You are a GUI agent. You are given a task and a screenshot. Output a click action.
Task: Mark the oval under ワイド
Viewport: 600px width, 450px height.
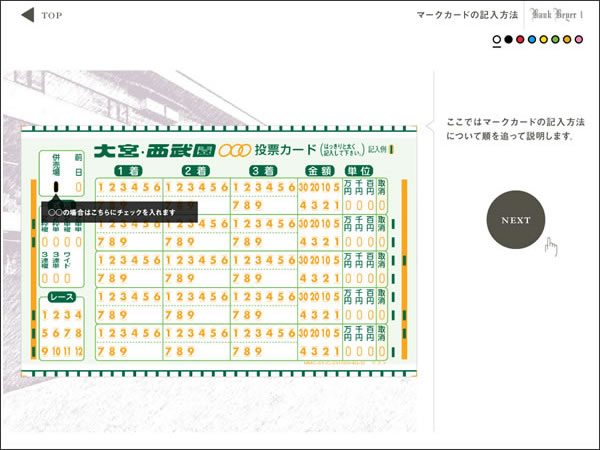pos(67,278)
